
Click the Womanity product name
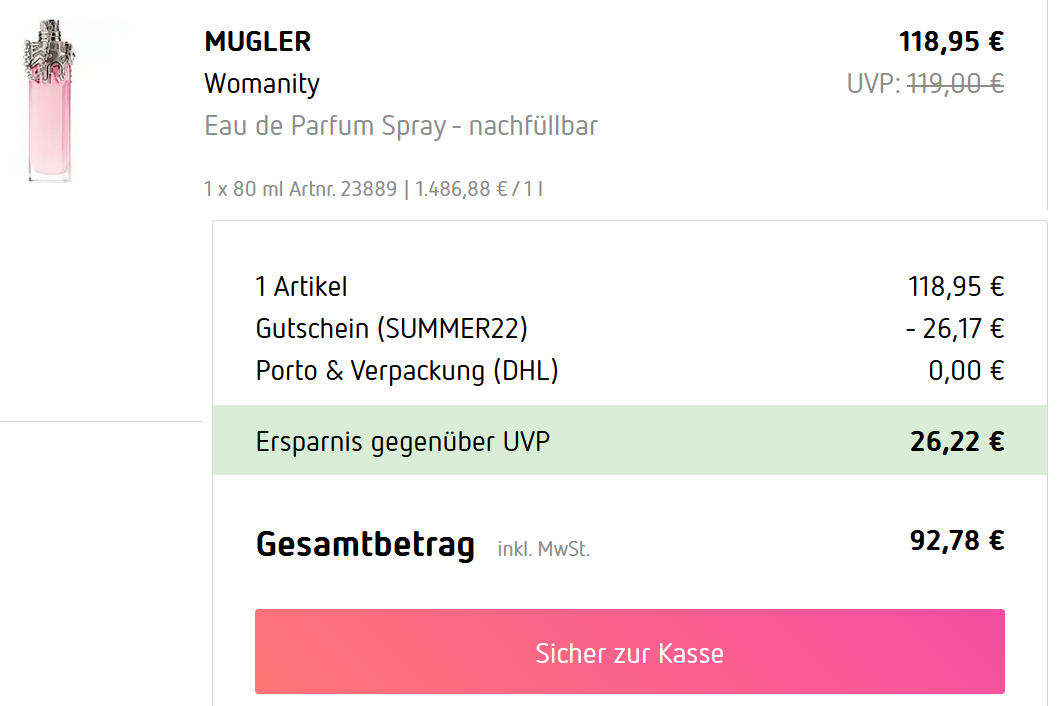click(x=262, y=84)
